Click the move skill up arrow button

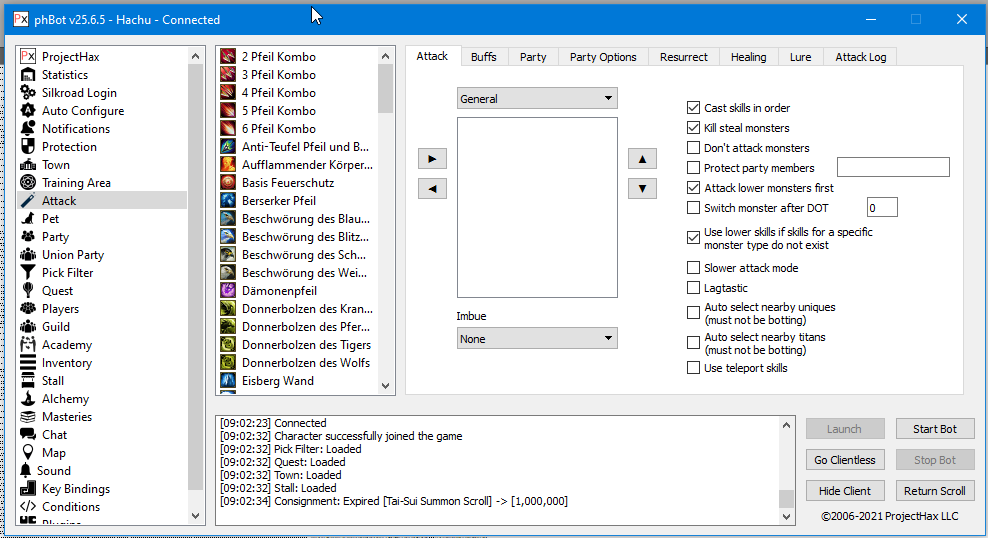click(642, 159)
